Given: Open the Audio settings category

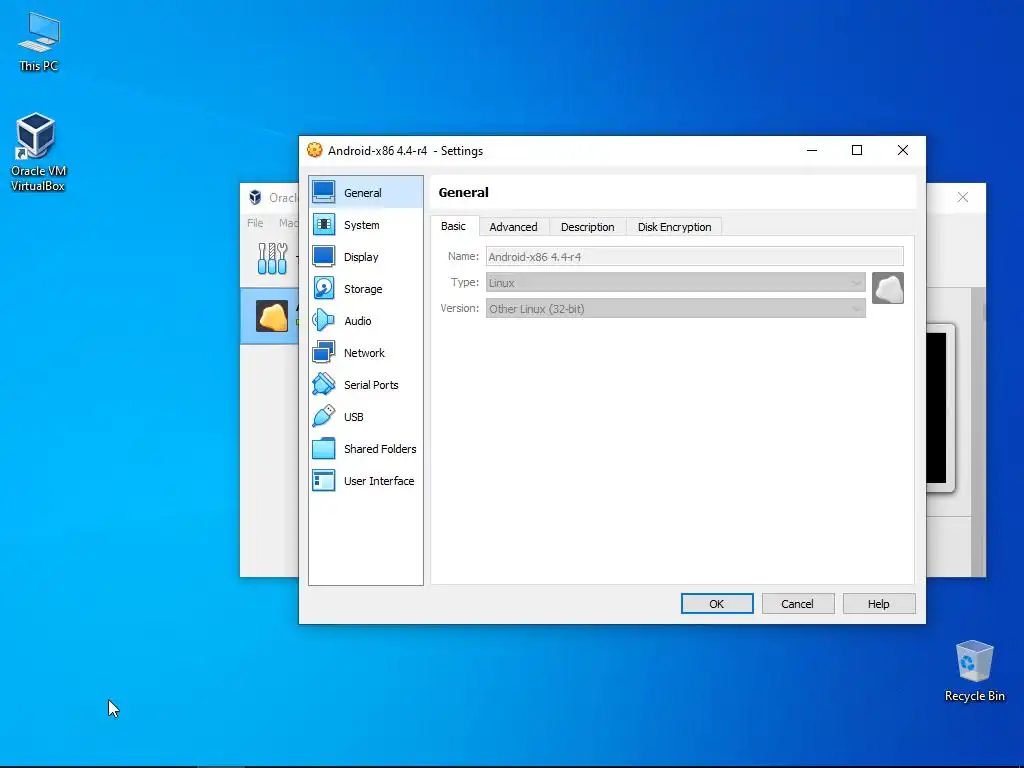Looking at the screenshot, I should (366, 321).
